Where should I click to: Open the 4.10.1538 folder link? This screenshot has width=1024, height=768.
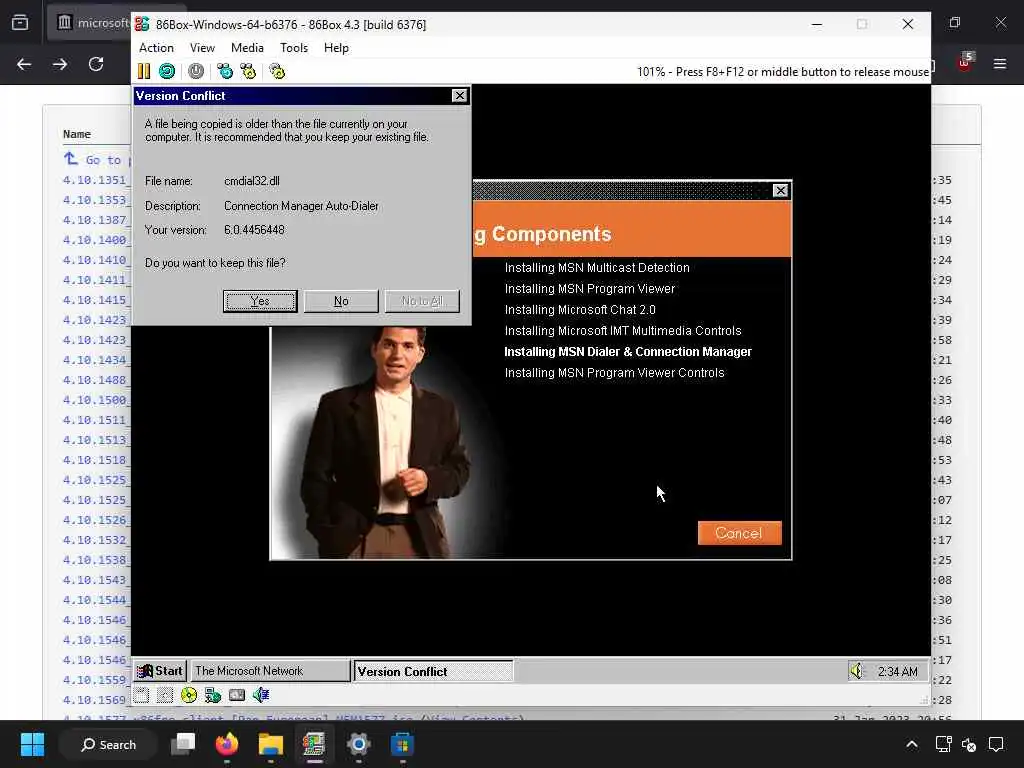(95, 560)
